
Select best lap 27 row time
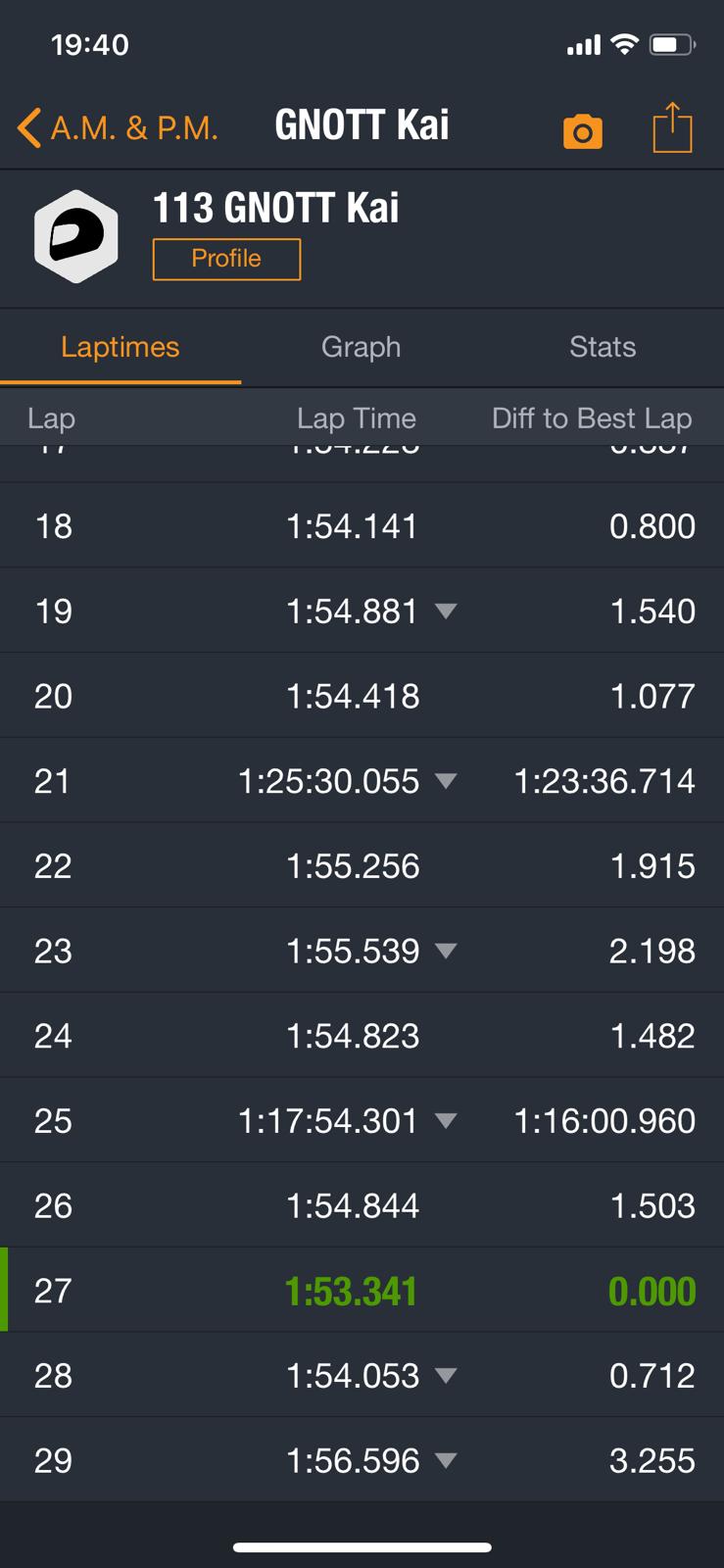351,1291
